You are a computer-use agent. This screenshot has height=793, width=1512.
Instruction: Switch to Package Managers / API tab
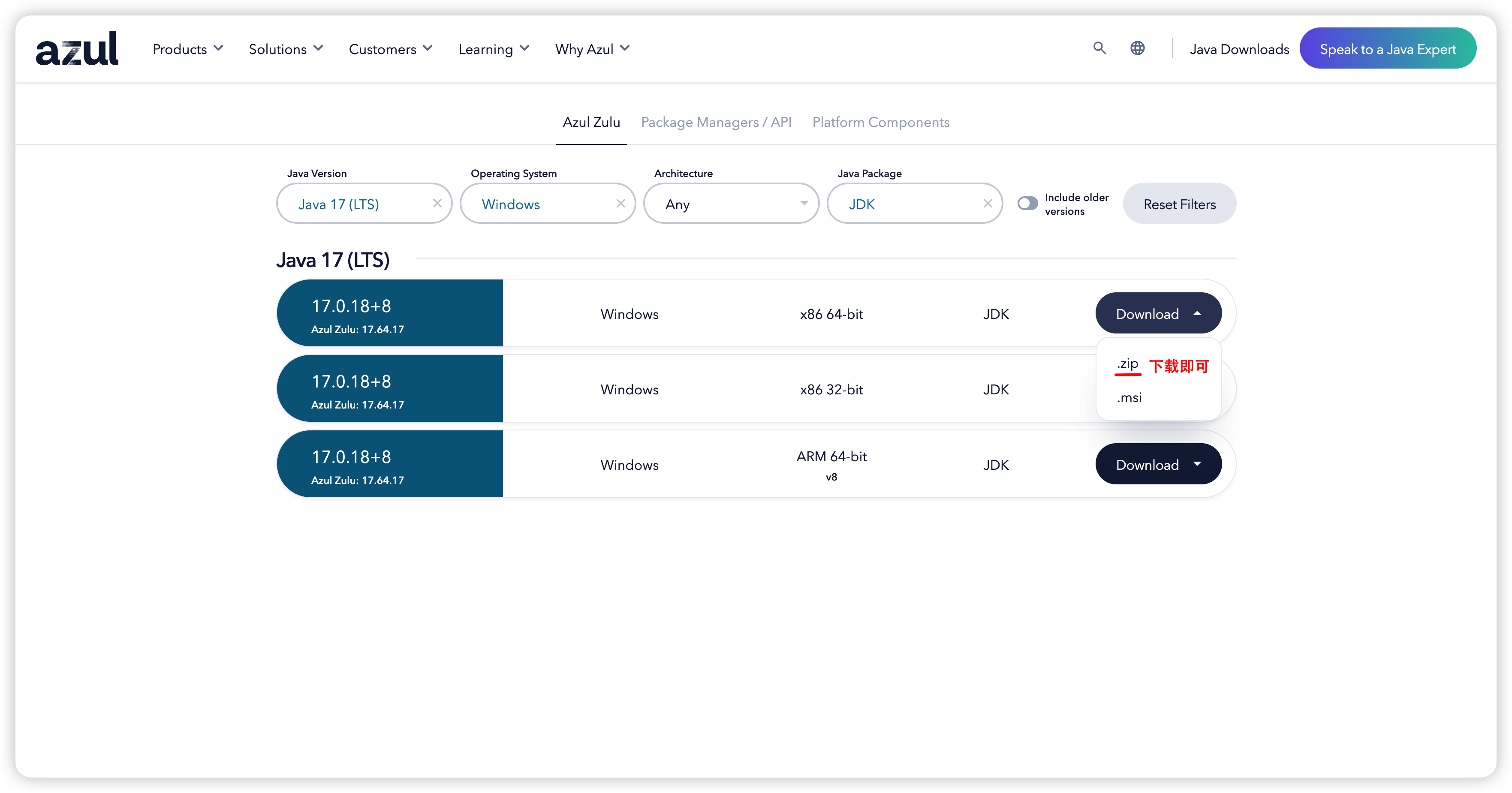pyautogui.click(x=716, y=122)
